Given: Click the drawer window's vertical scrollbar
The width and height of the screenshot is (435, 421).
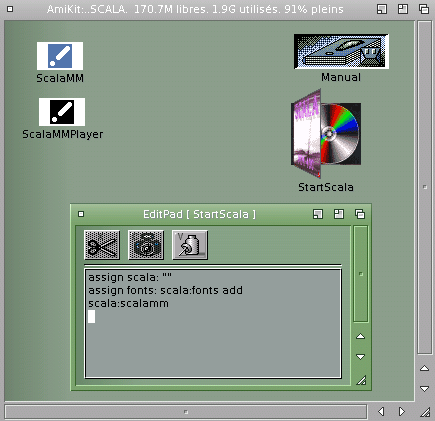Looking at the screenshot, I should (x=425, y=187).
